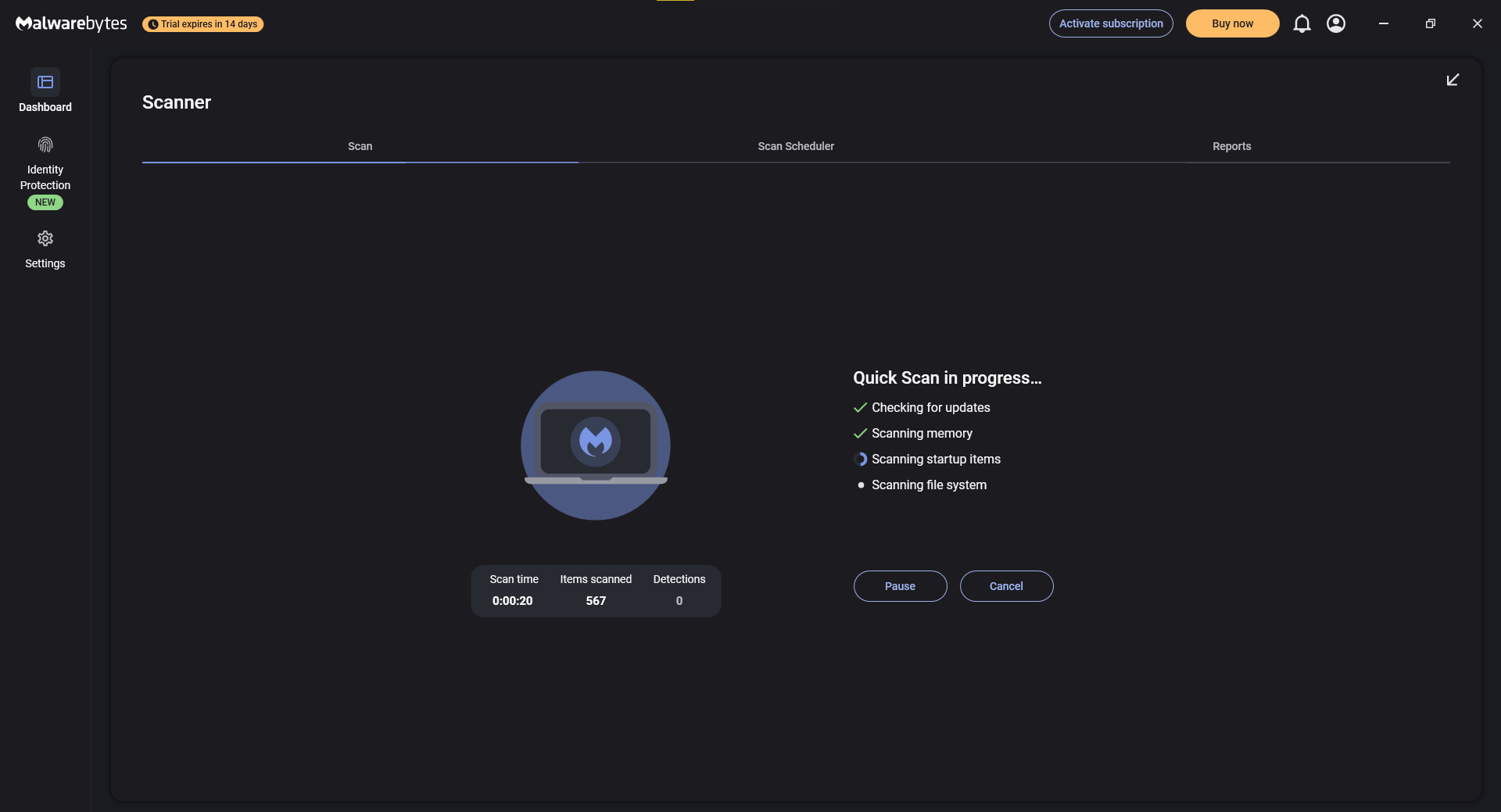Open Identity Protection fingerprint icon
Image resolution: width=1501 pixels, height=812 pixels.
[45, 145]
